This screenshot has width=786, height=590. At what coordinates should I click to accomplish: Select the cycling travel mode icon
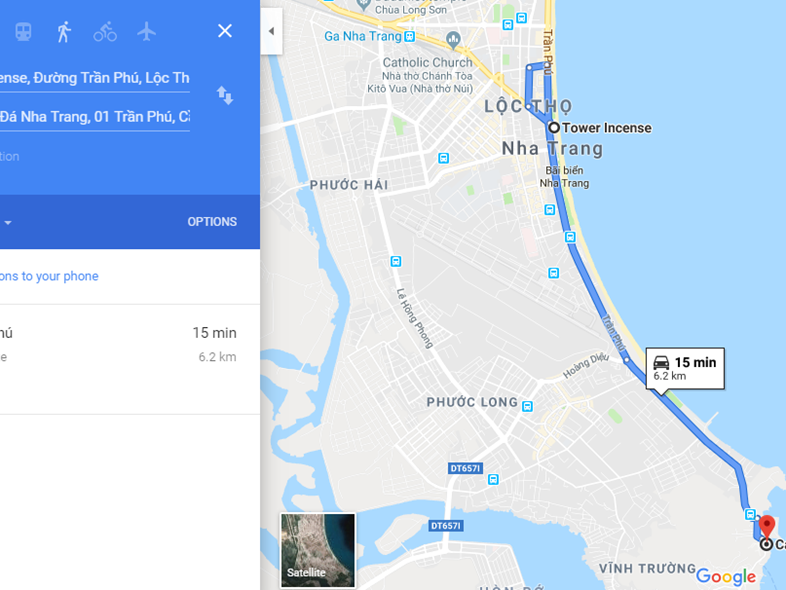pos(105,32)
